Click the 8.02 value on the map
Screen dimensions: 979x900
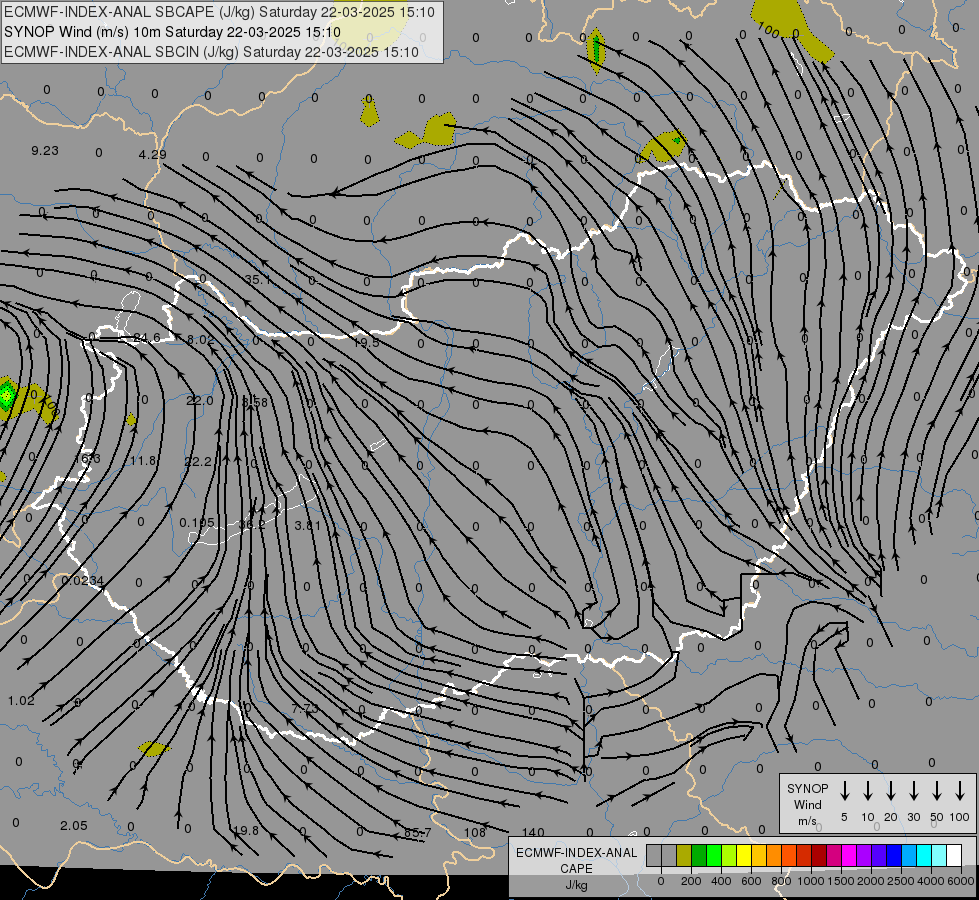tap(200, 340)
